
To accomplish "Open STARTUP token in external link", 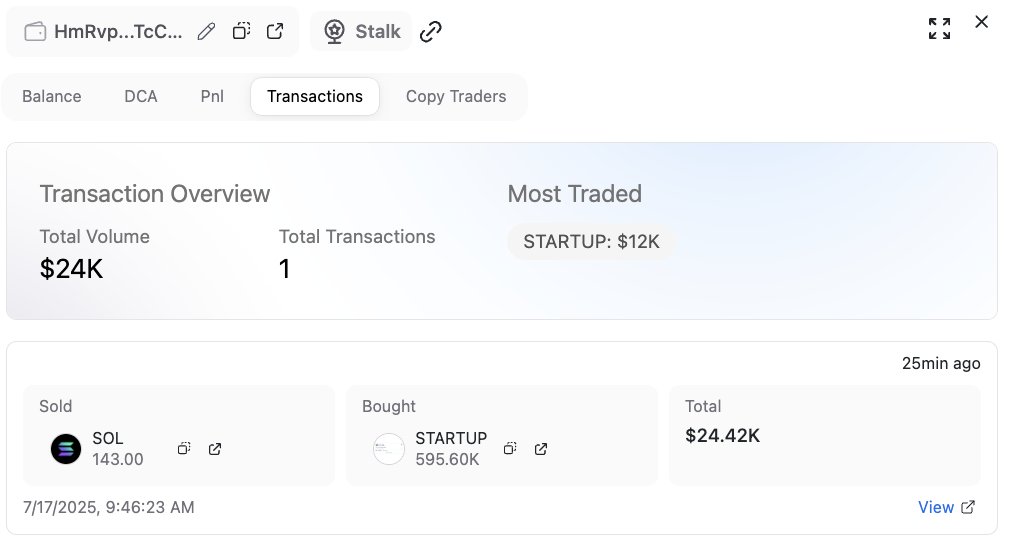I will click(541, 448).
